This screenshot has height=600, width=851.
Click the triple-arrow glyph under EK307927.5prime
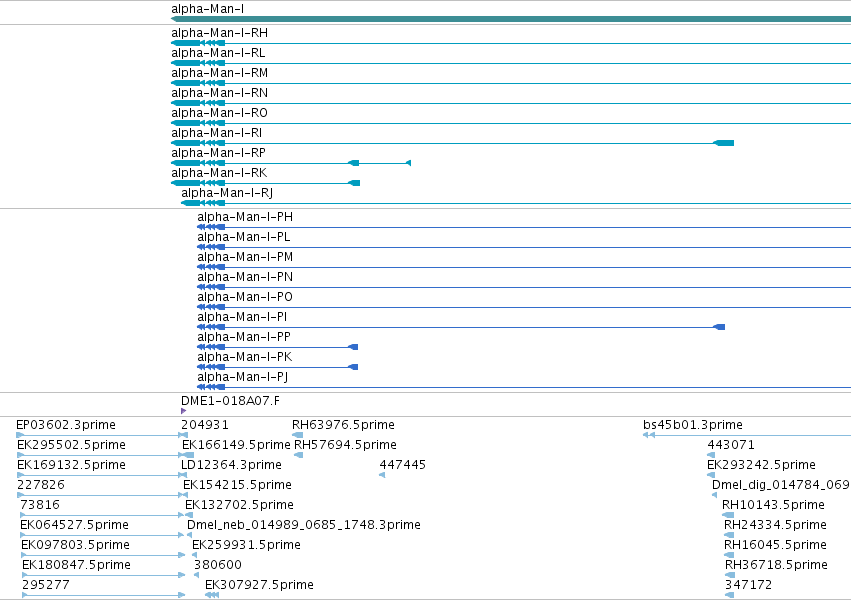212,595
